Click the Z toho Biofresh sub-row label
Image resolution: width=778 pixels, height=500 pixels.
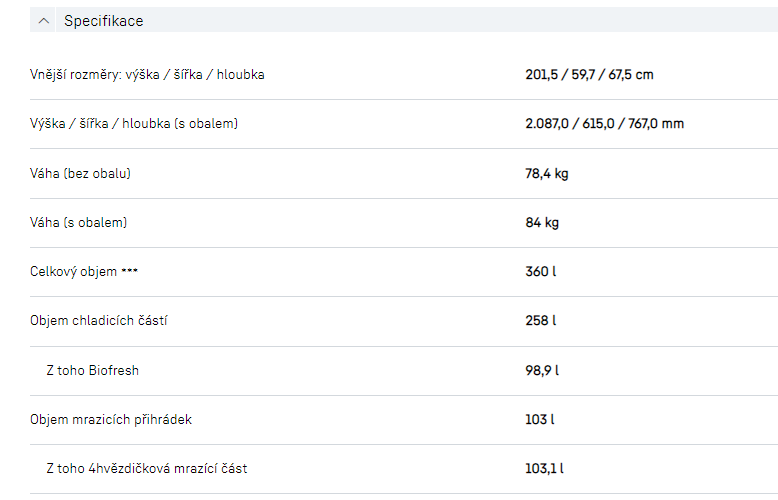92,371
